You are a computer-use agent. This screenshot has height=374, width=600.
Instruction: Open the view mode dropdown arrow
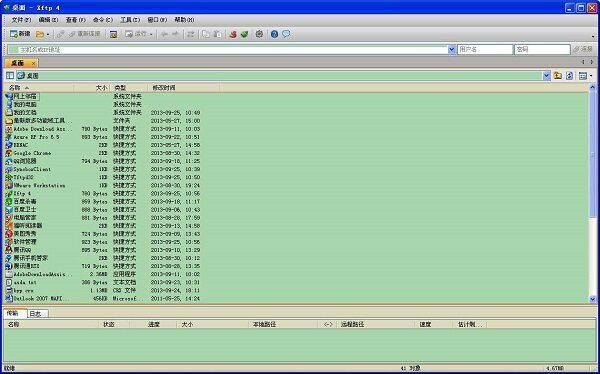[591, 76]
